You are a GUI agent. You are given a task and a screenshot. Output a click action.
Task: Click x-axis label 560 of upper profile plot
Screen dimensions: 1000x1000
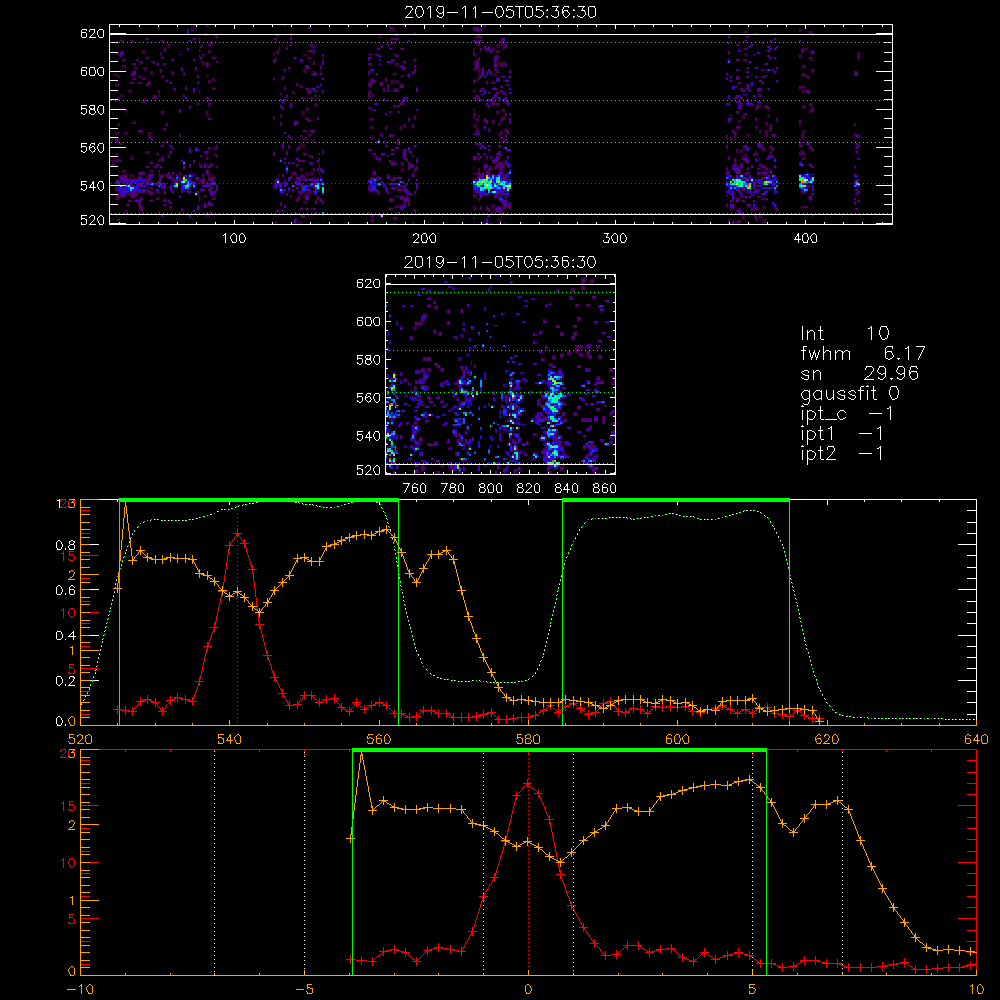click(379, 739)
